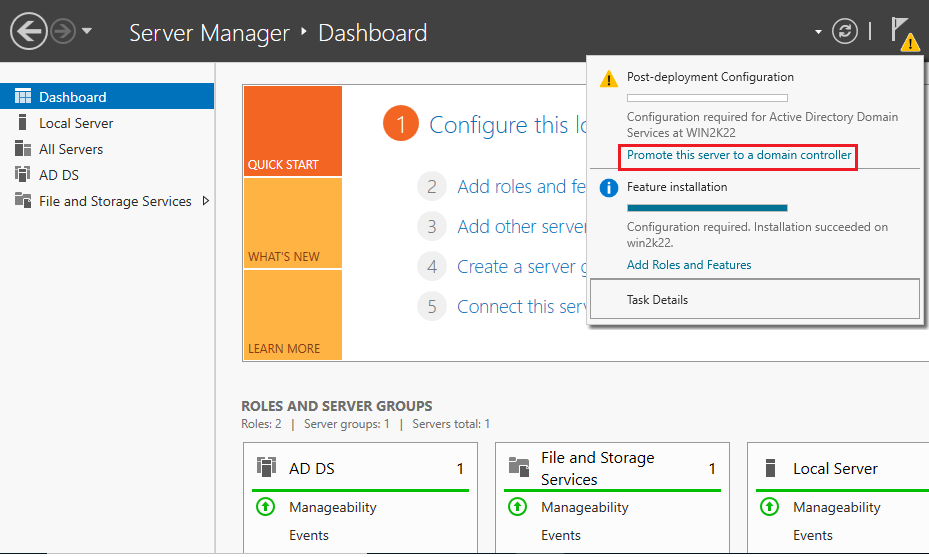Click the Dashboard grid icon in sidebar
The image size is (929, 557).
click(x=23, y=96)
